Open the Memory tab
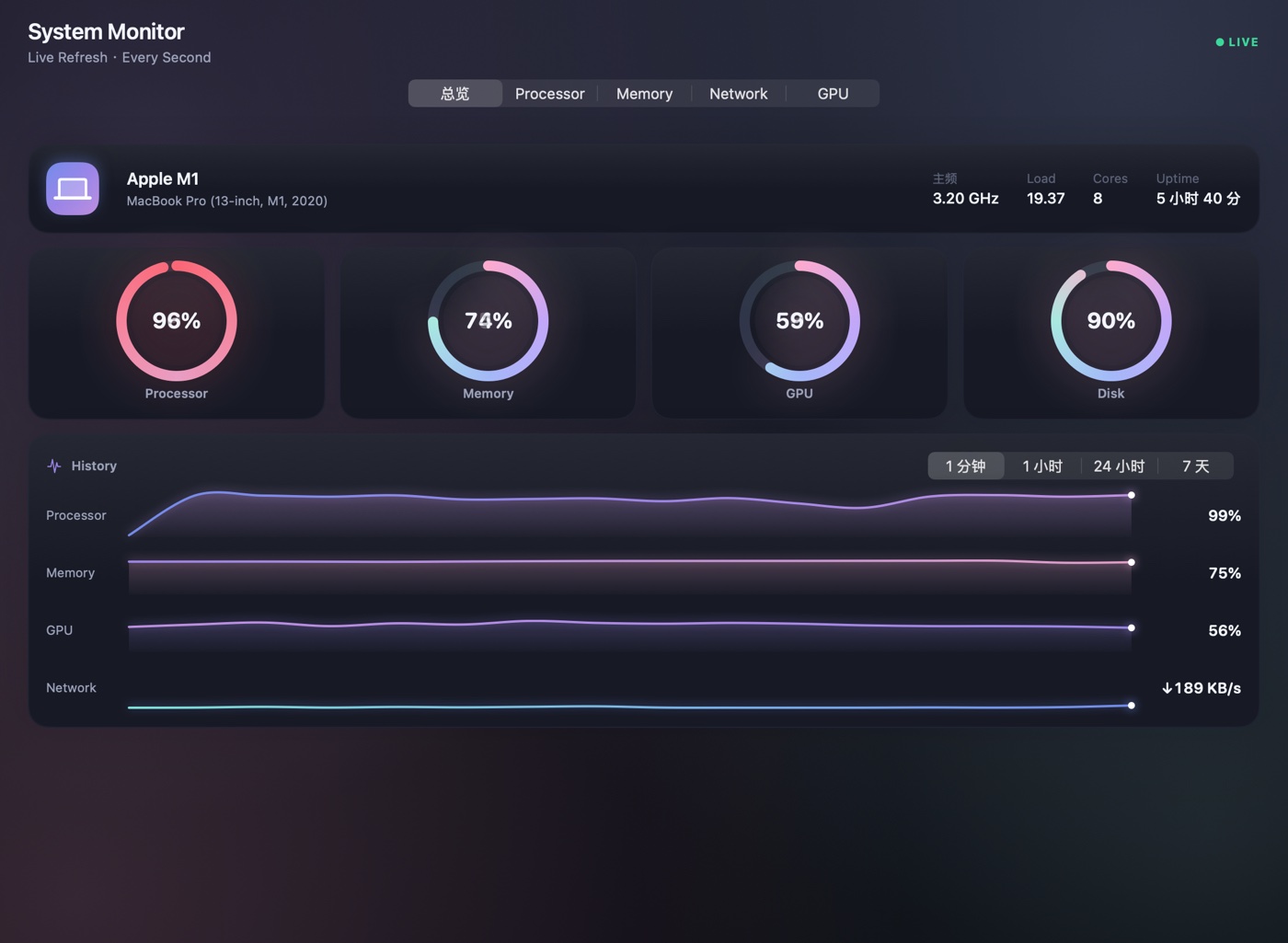 [644, 94]
